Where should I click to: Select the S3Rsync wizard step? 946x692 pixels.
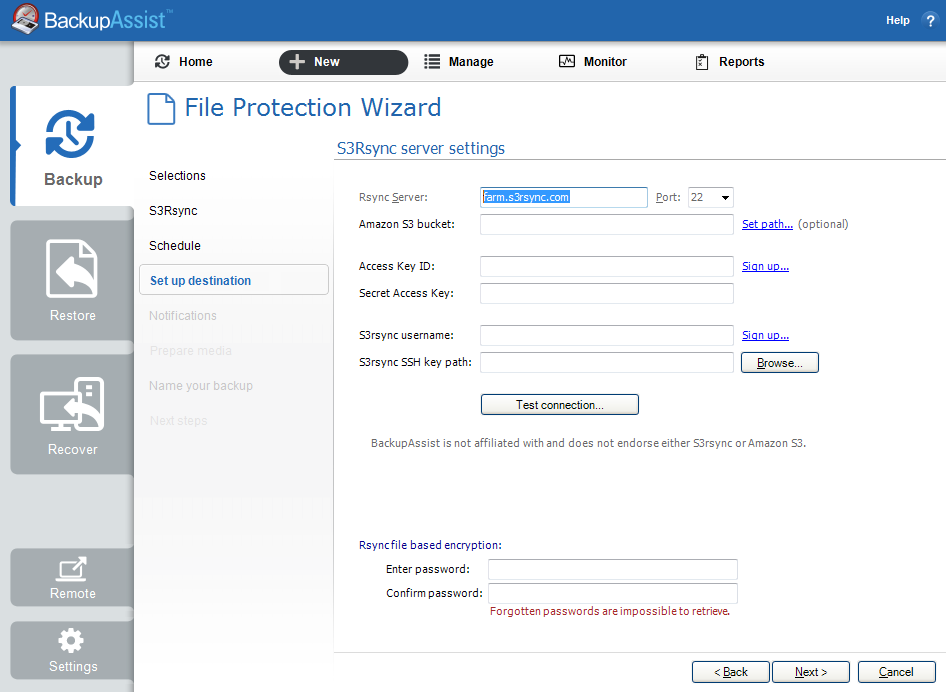pos(173,211)
